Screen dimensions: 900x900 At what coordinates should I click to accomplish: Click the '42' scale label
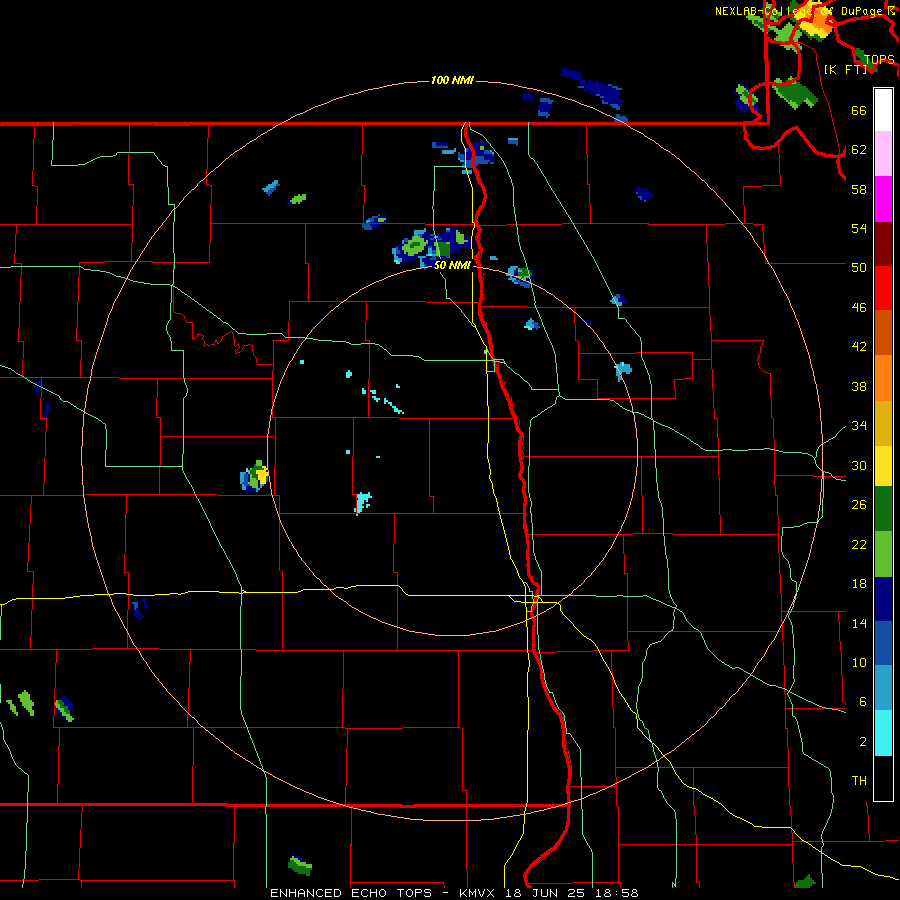859,347
